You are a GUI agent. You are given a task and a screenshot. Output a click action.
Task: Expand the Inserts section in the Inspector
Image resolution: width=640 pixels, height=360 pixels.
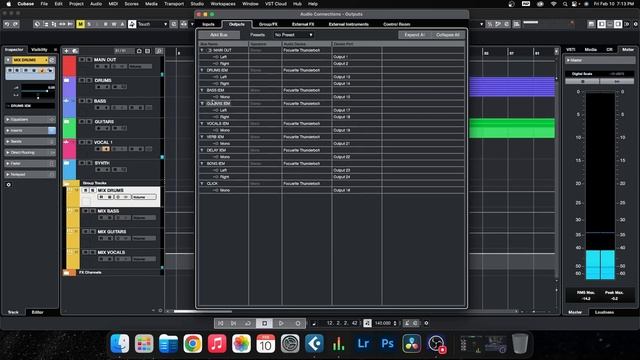[x=30, y=131]
